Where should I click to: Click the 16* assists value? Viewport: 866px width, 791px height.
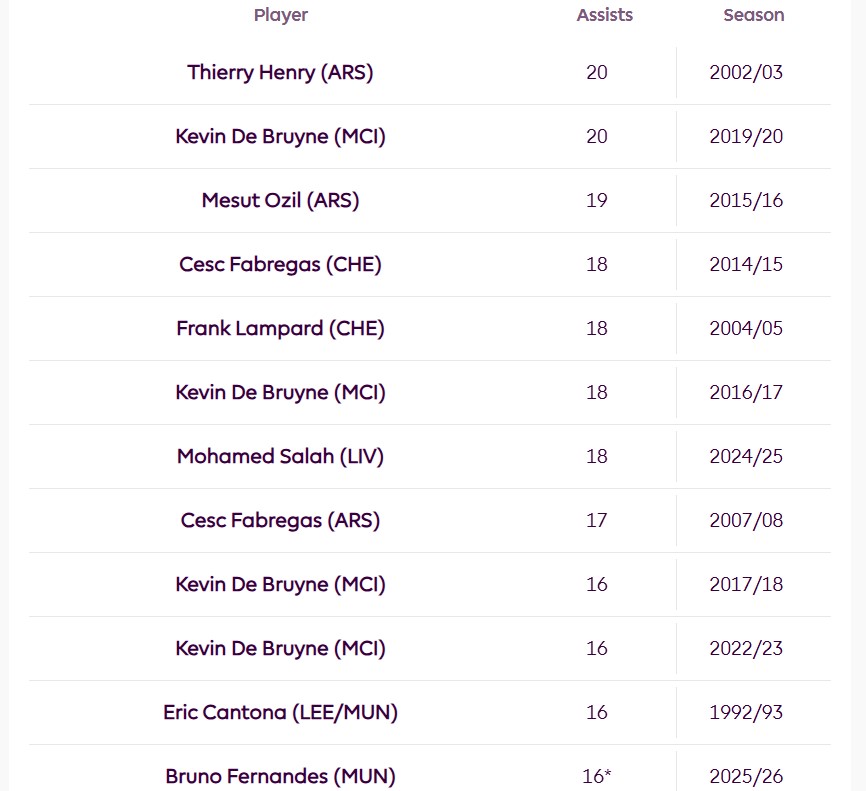coord(597,776)
